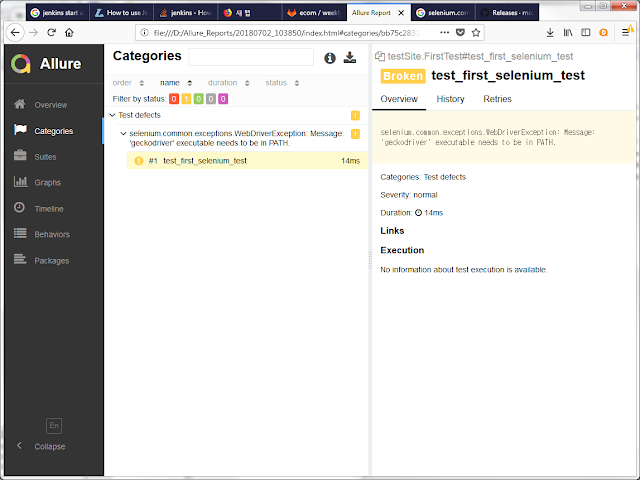Click the browser back arrow
Viewport: 640px width, 480px height.
15,32
